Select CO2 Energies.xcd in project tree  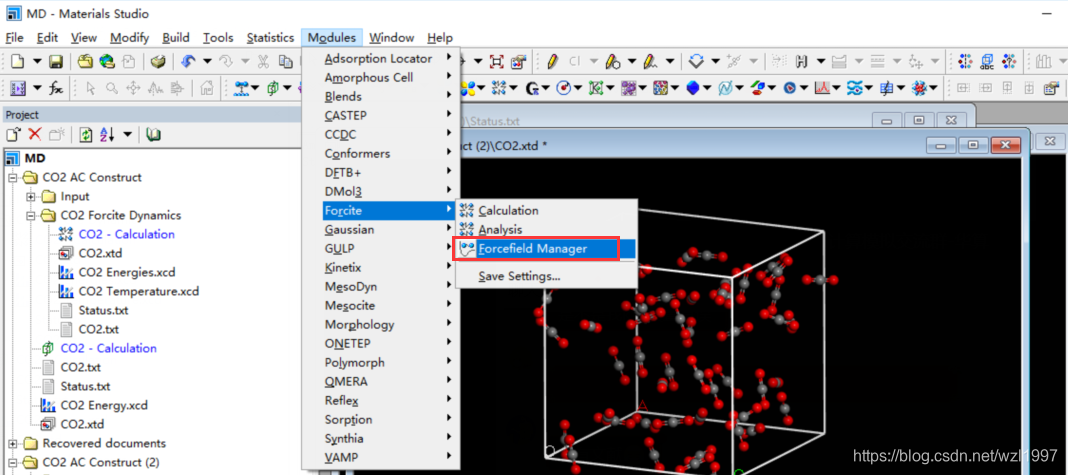click(127, 273)
